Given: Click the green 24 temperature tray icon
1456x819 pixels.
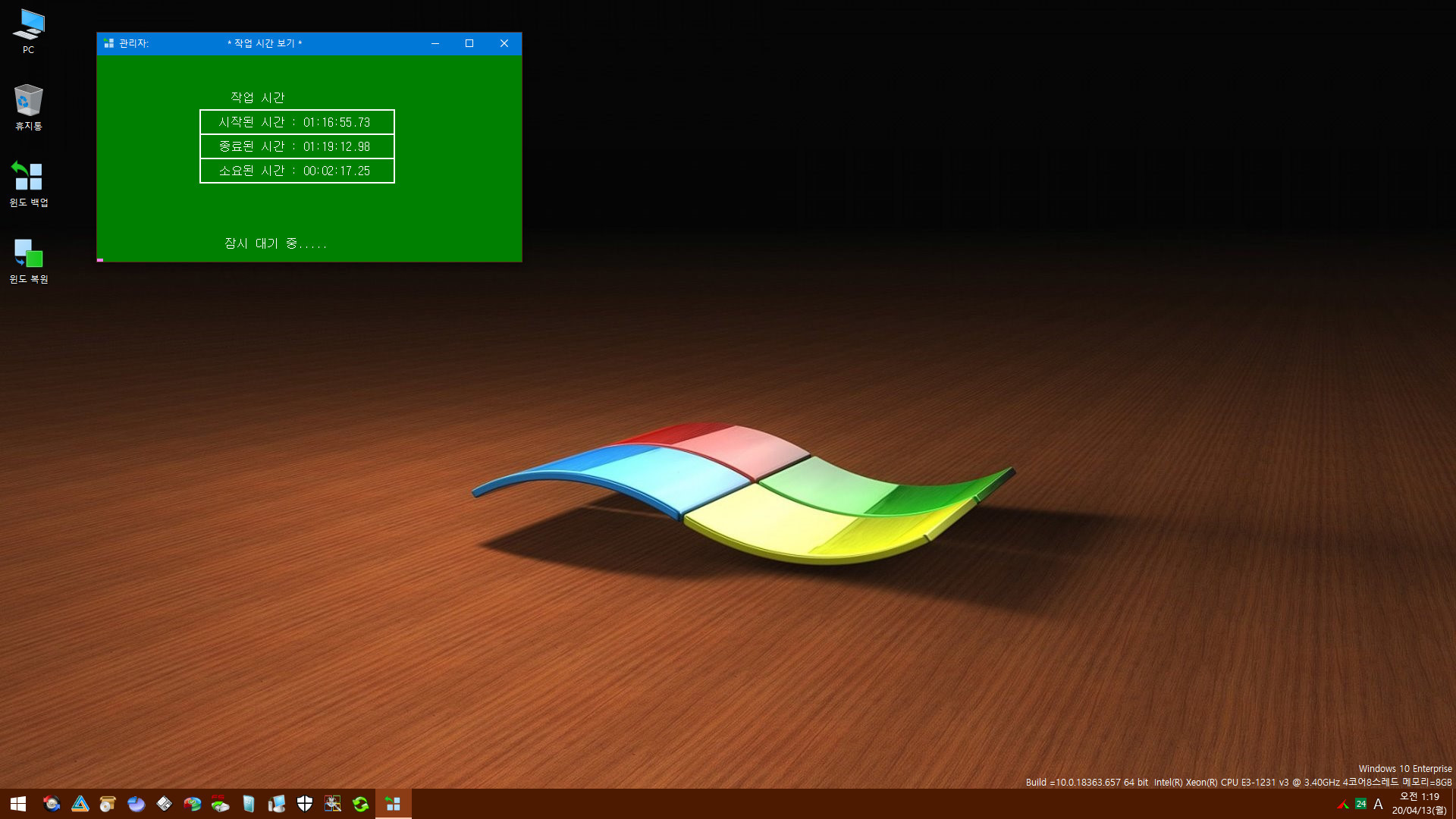Looking at the screenshot, I should pyautogui.click(x=1360, y=804).
